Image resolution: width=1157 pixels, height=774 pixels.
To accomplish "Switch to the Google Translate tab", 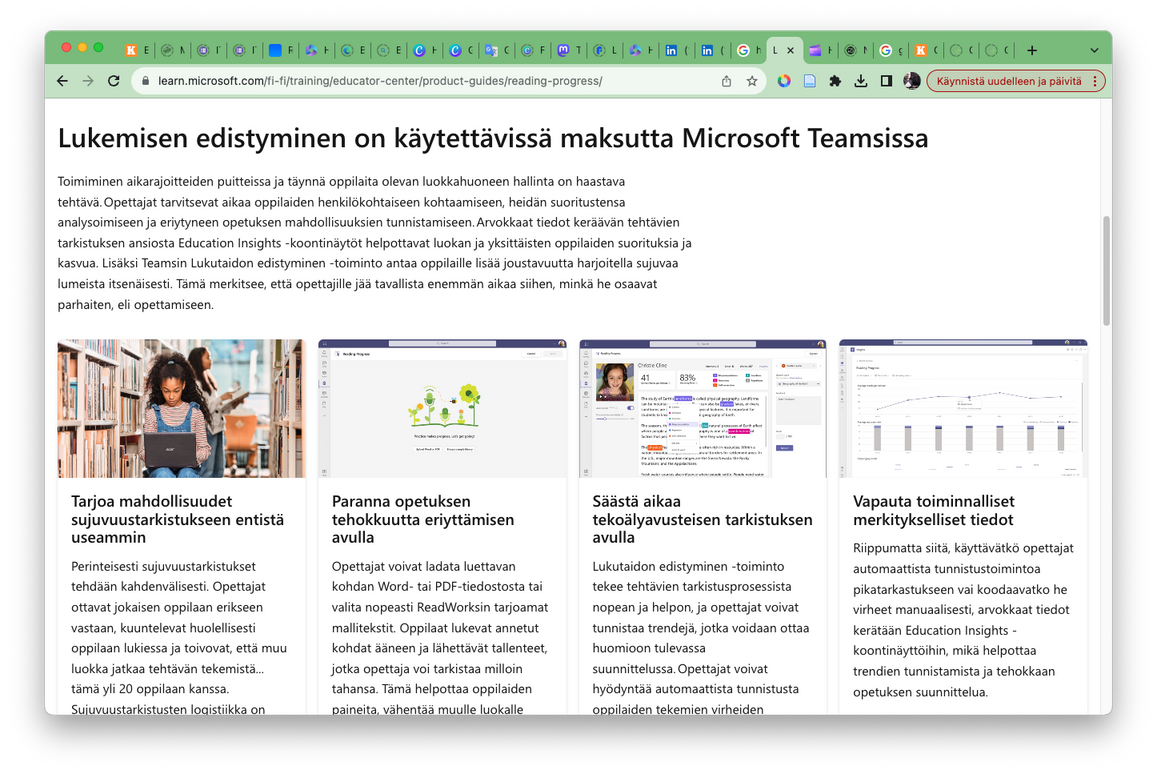I will [498, 50].
